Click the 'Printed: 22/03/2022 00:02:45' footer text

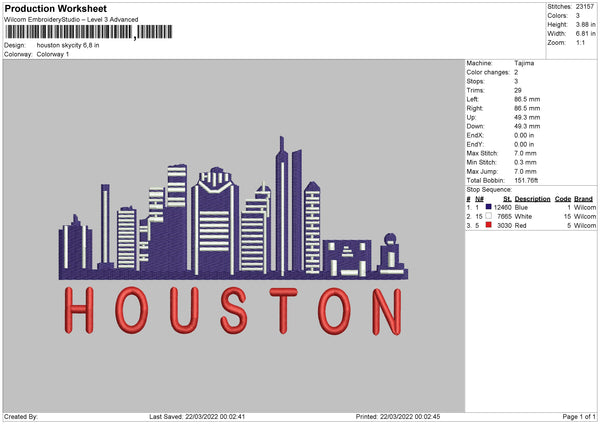coord(398,416)
